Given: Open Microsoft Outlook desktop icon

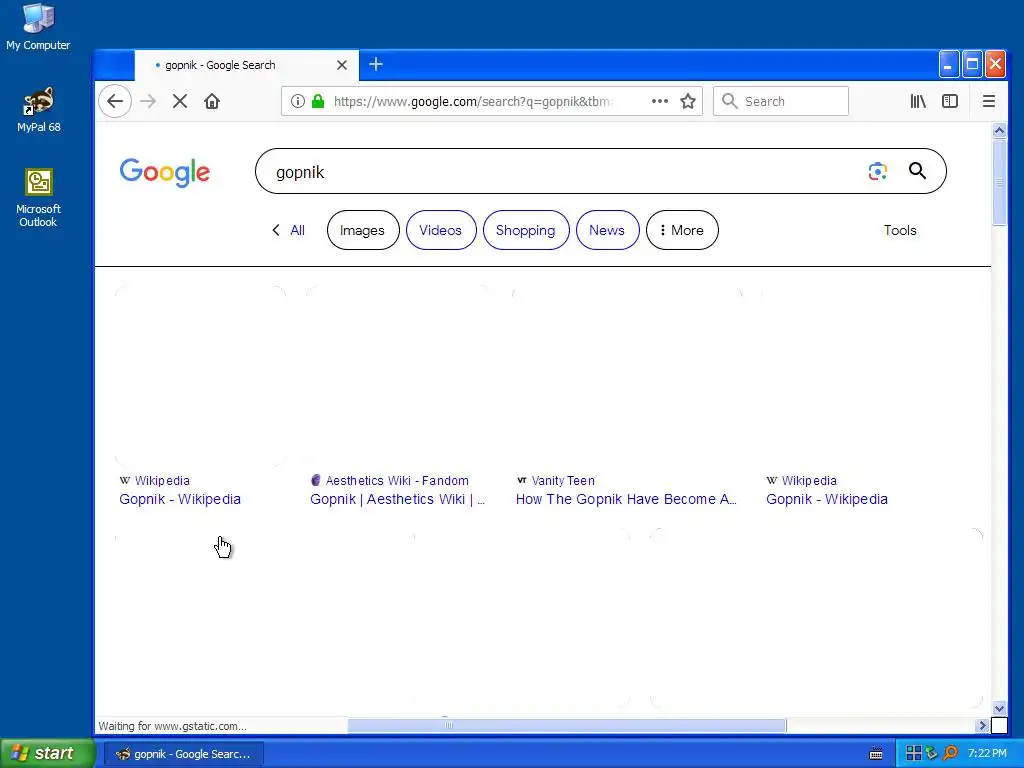Looking at the screenshot, I should click(x=38, y=198).
